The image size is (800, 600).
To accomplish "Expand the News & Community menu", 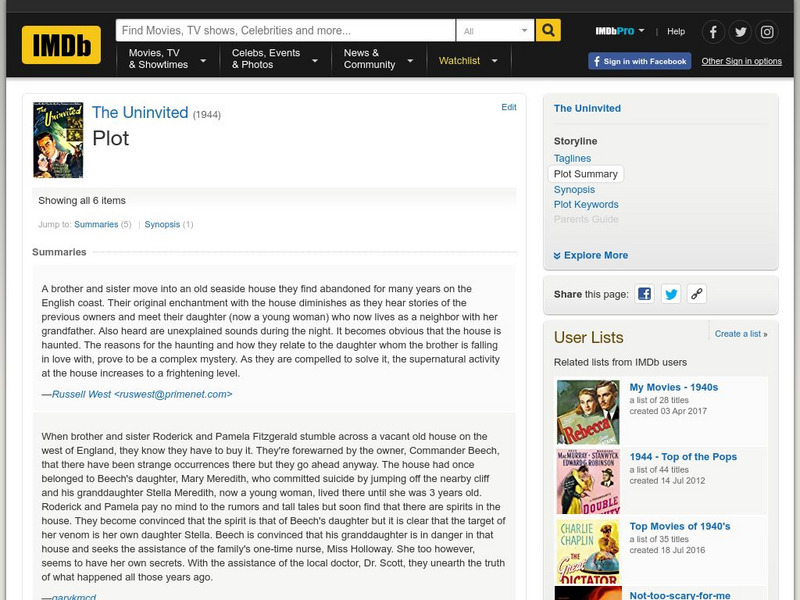I will tap(378, 59).
